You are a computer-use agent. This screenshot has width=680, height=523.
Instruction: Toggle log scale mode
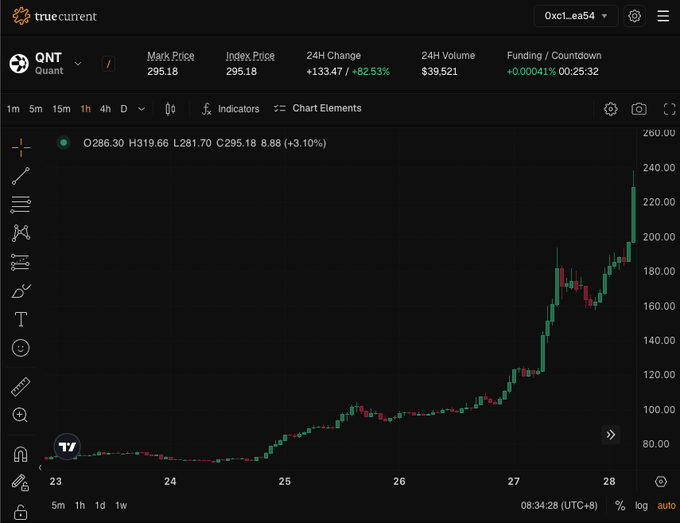641,506
